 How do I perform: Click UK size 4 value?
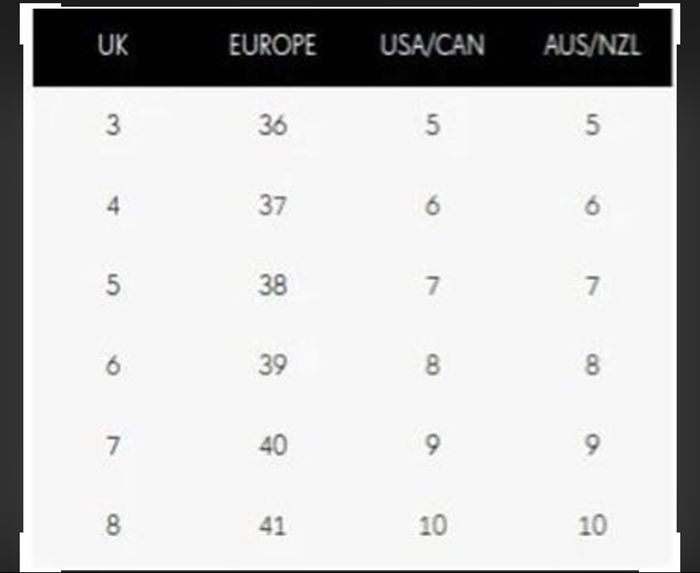coord(113,206)
